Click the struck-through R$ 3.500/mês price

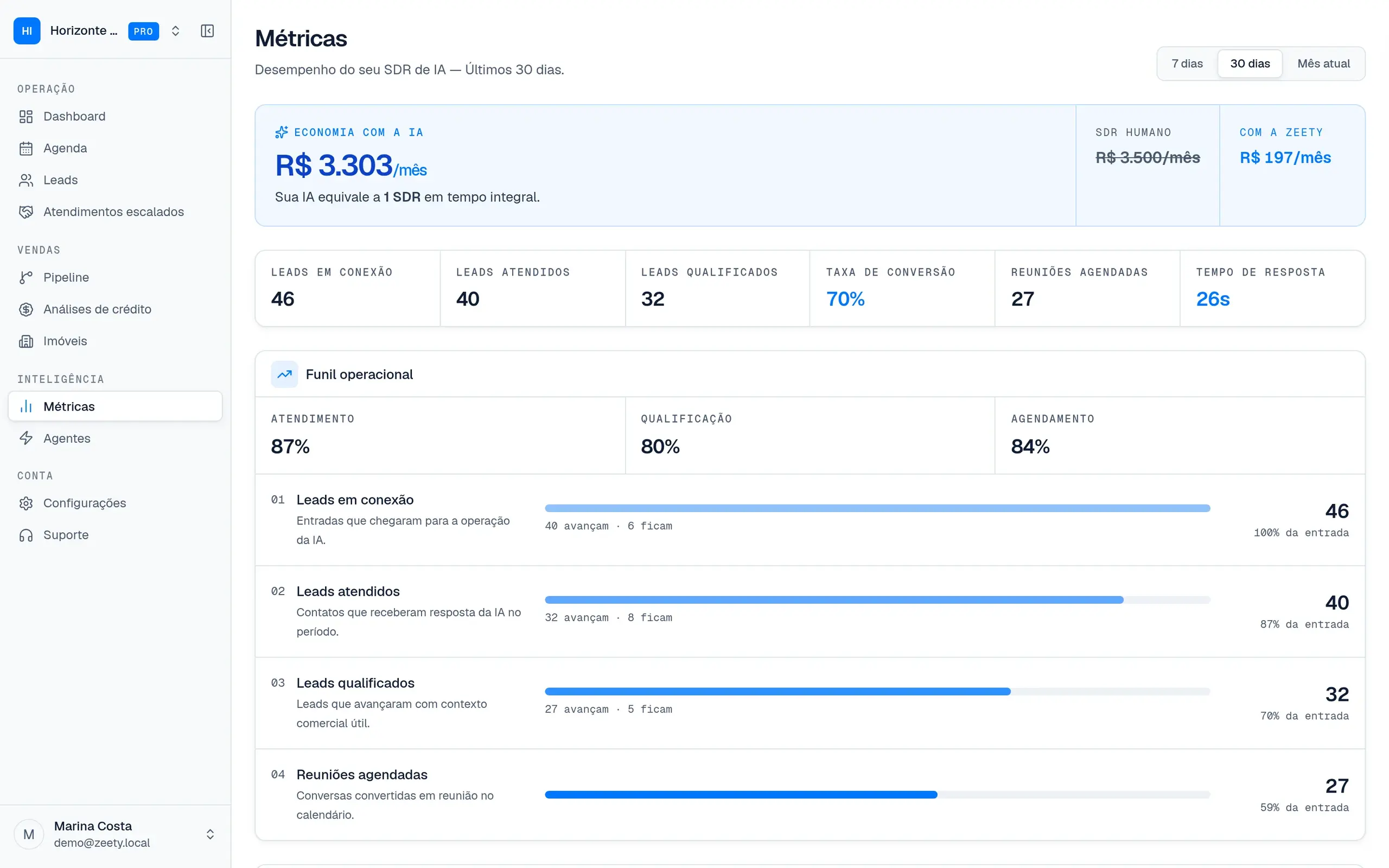pyautogui.click(x=1148, y=158)
